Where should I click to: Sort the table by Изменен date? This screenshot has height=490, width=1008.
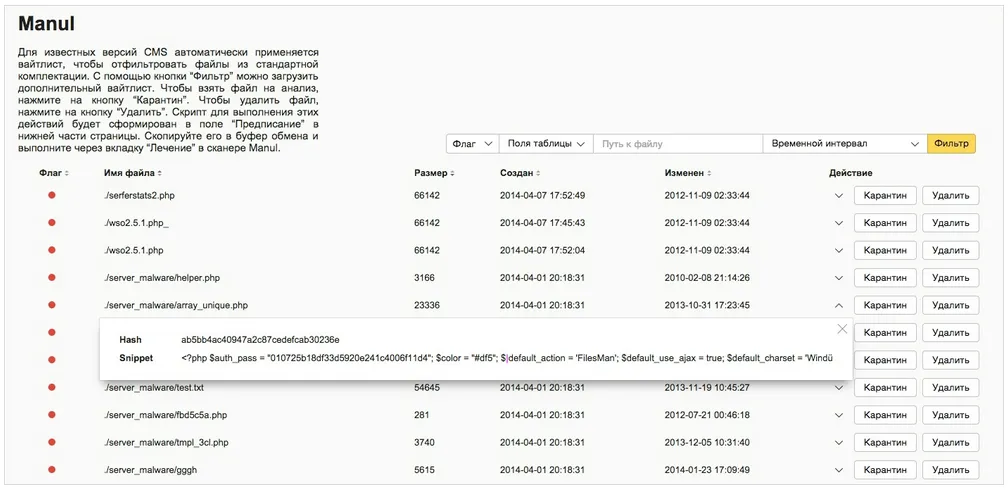click(x=689, y=173)
